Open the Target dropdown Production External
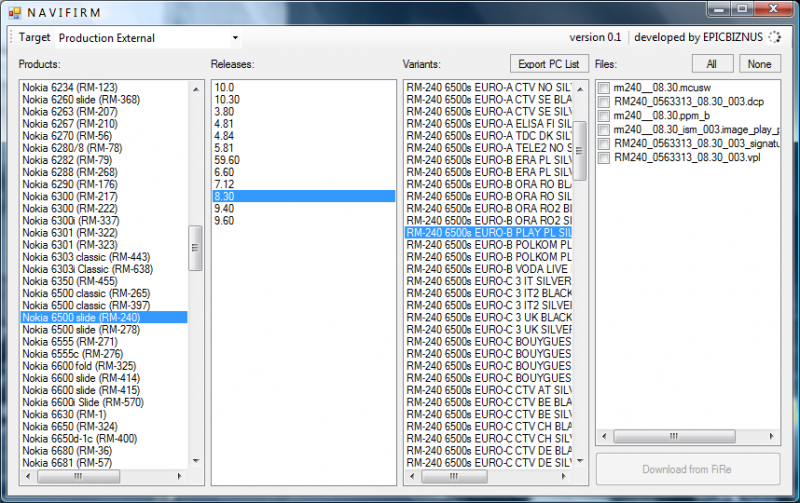The height and width of the screenshot is (503, 800). point(147,38)
